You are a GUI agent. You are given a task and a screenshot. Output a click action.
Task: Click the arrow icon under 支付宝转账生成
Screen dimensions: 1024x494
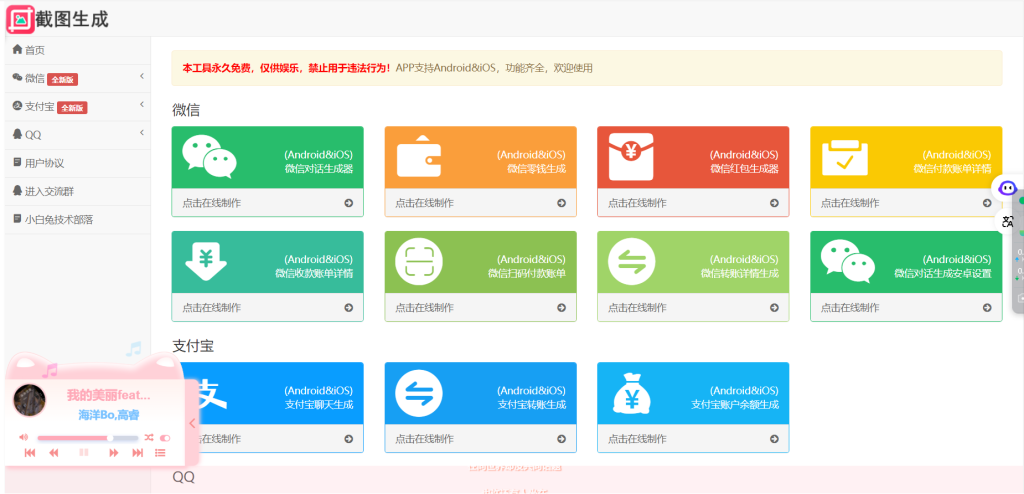561,439
